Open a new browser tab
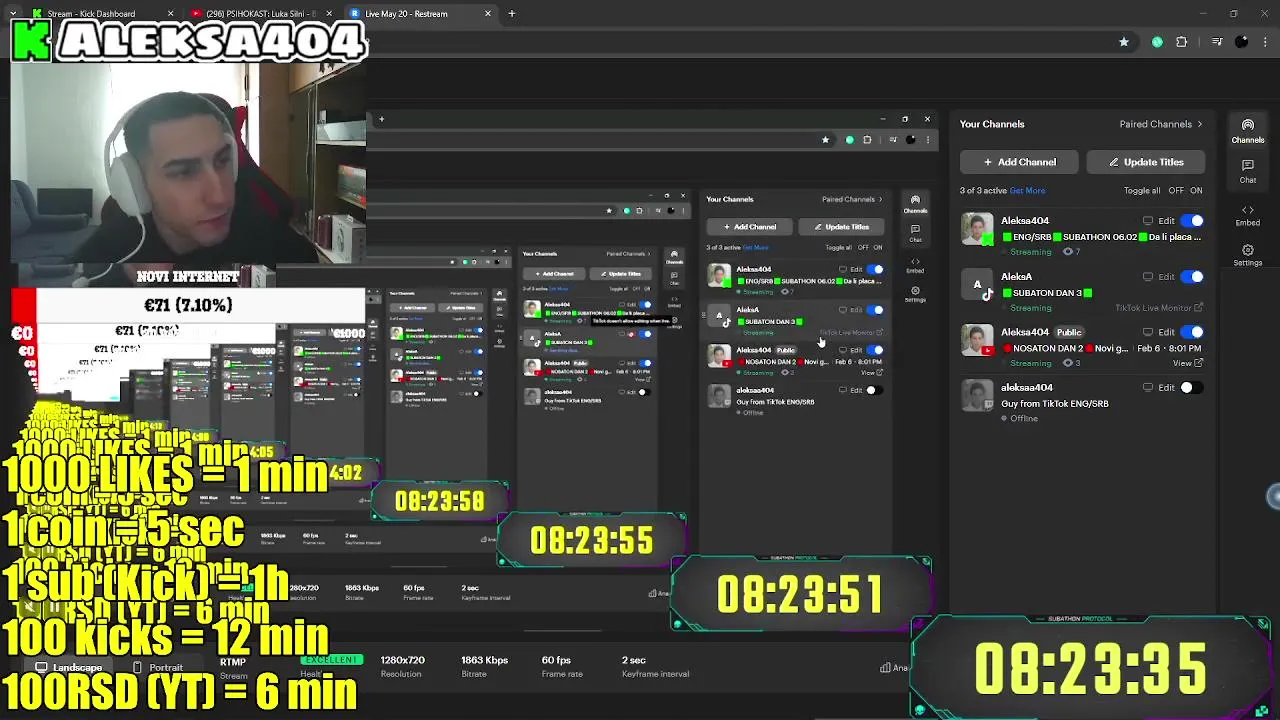 [x=512, y=14]
